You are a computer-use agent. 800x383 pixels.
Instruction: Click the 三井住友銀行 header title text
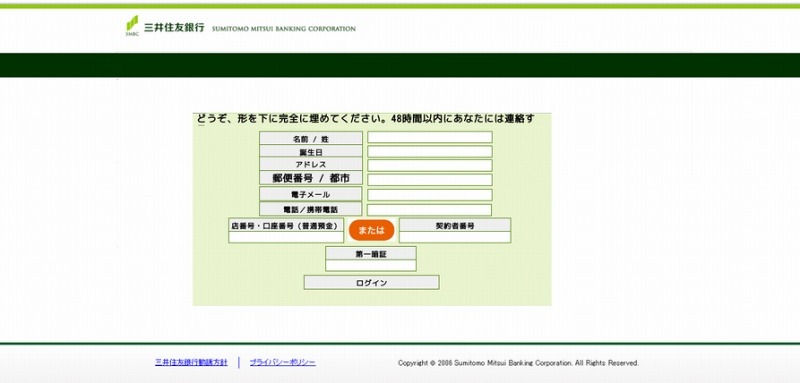point(174,28)
